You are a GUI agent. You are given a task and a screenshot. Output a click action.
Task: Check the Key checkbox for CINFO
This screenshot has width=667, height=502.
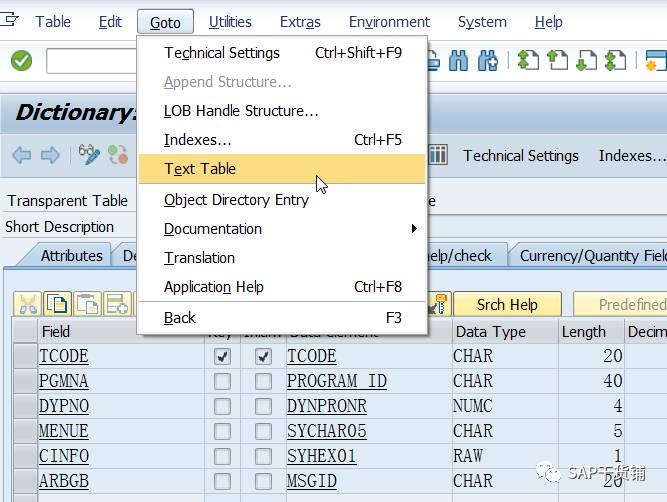point(222,456)
